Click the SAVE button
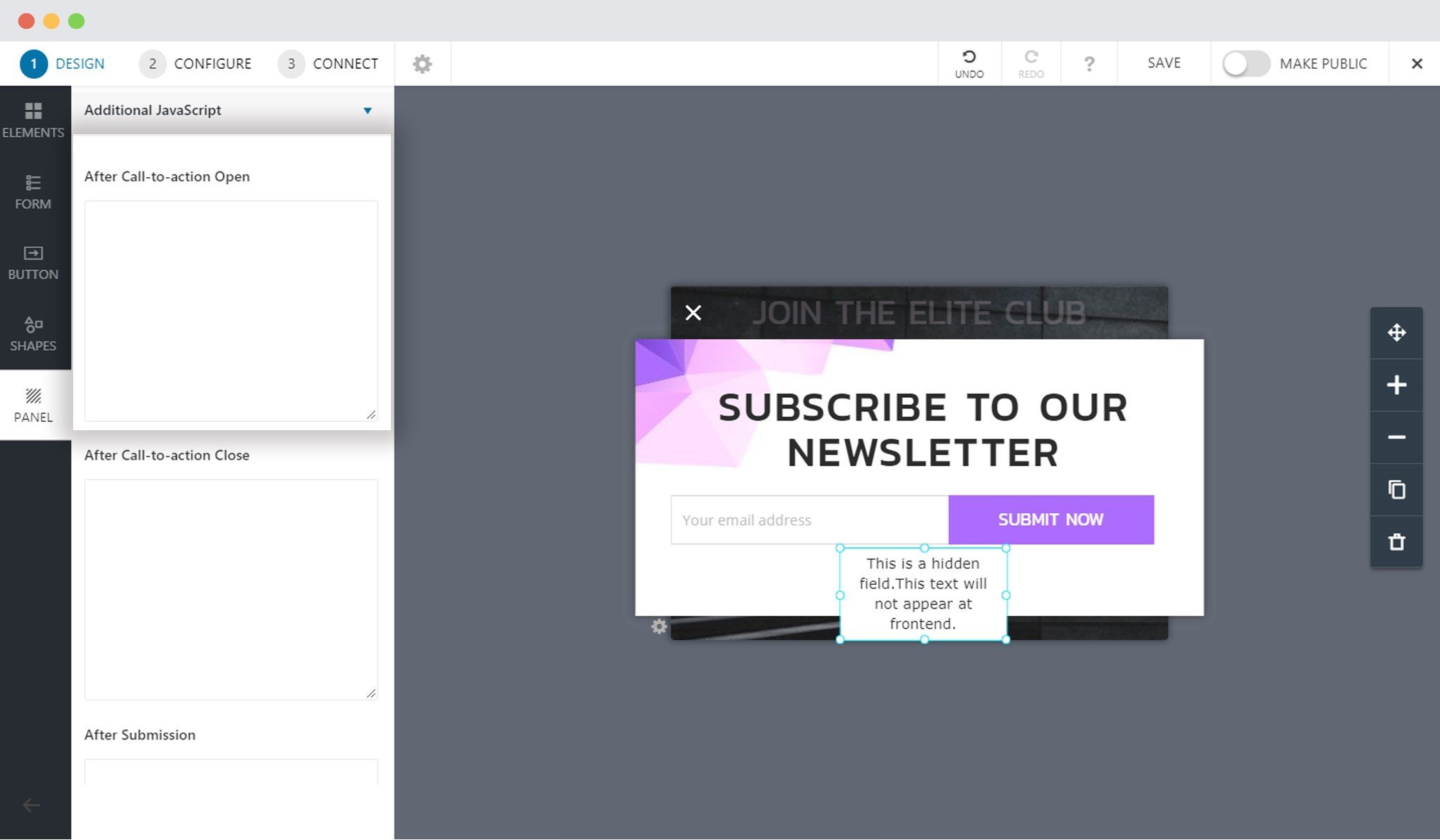1440x840 pixels. (x=1164, y=62)
